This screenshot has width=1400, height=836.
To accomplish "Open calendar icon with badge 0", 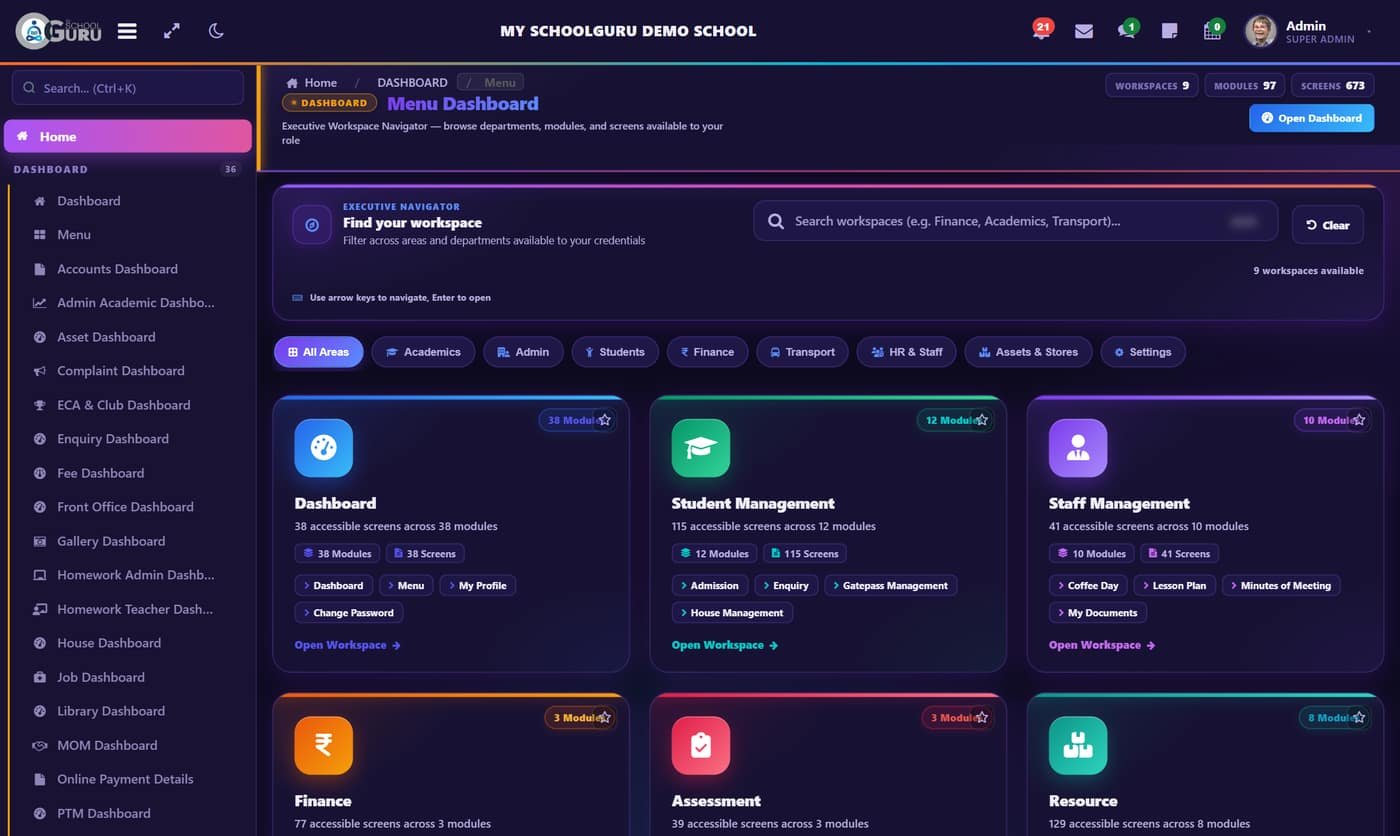I will click(1213, 30).
